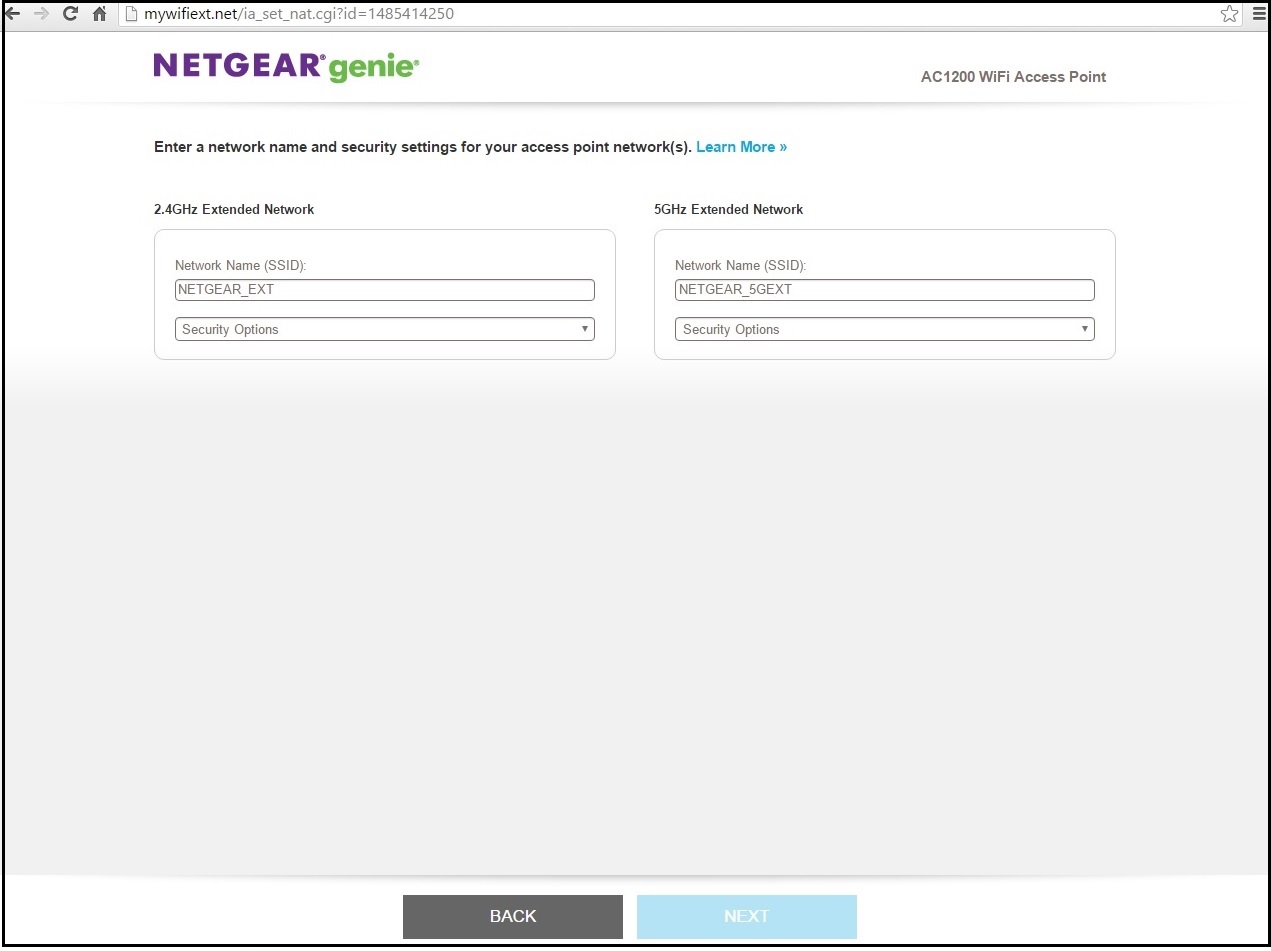1271x951 pixels.
Task: Click the 2.4GHz panel's Network Name (SSID) label
Action: [x=240, y=265]
